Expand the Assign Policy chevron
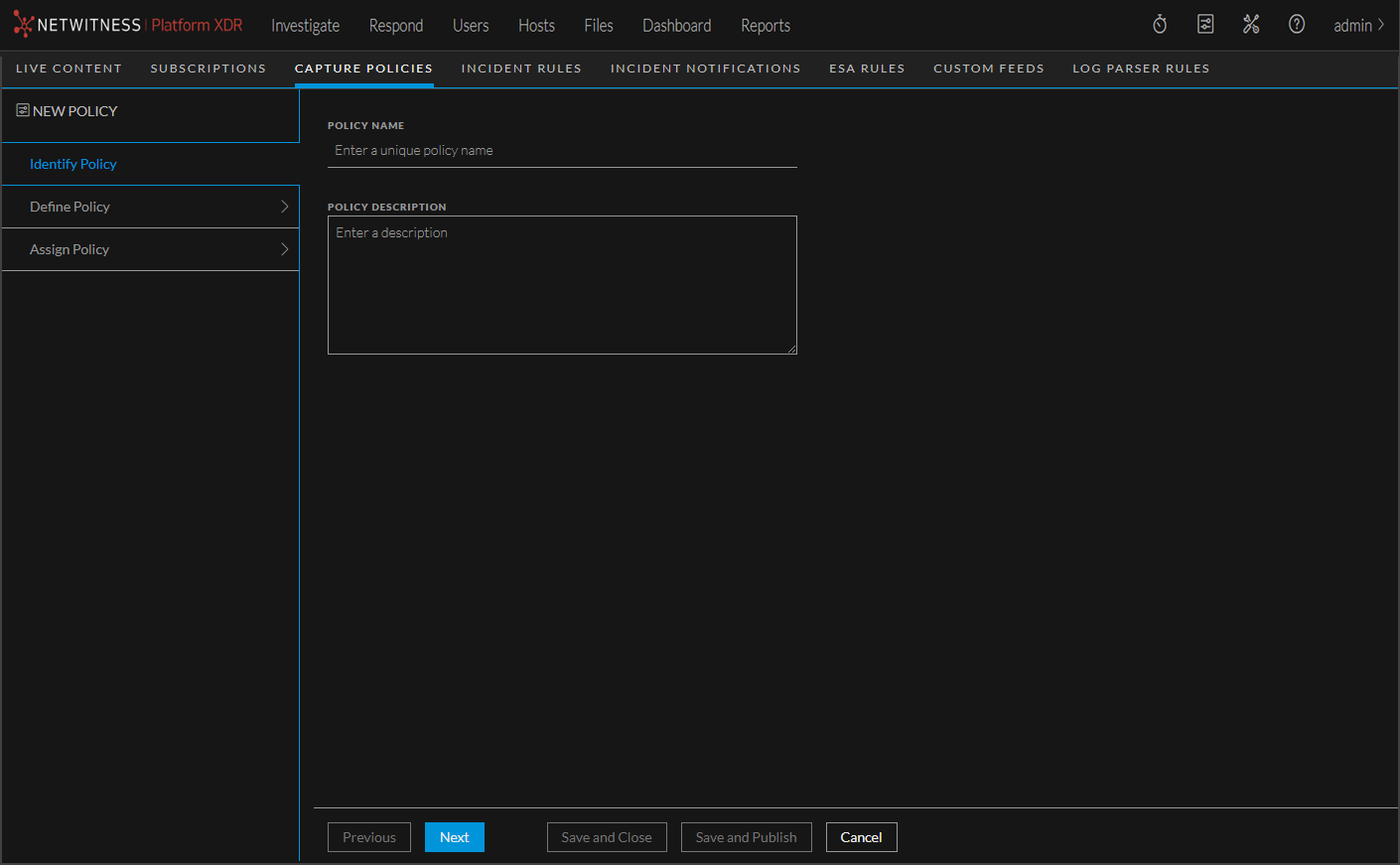Viewport: 1400px width, 865px height. [x=284, y=249]
